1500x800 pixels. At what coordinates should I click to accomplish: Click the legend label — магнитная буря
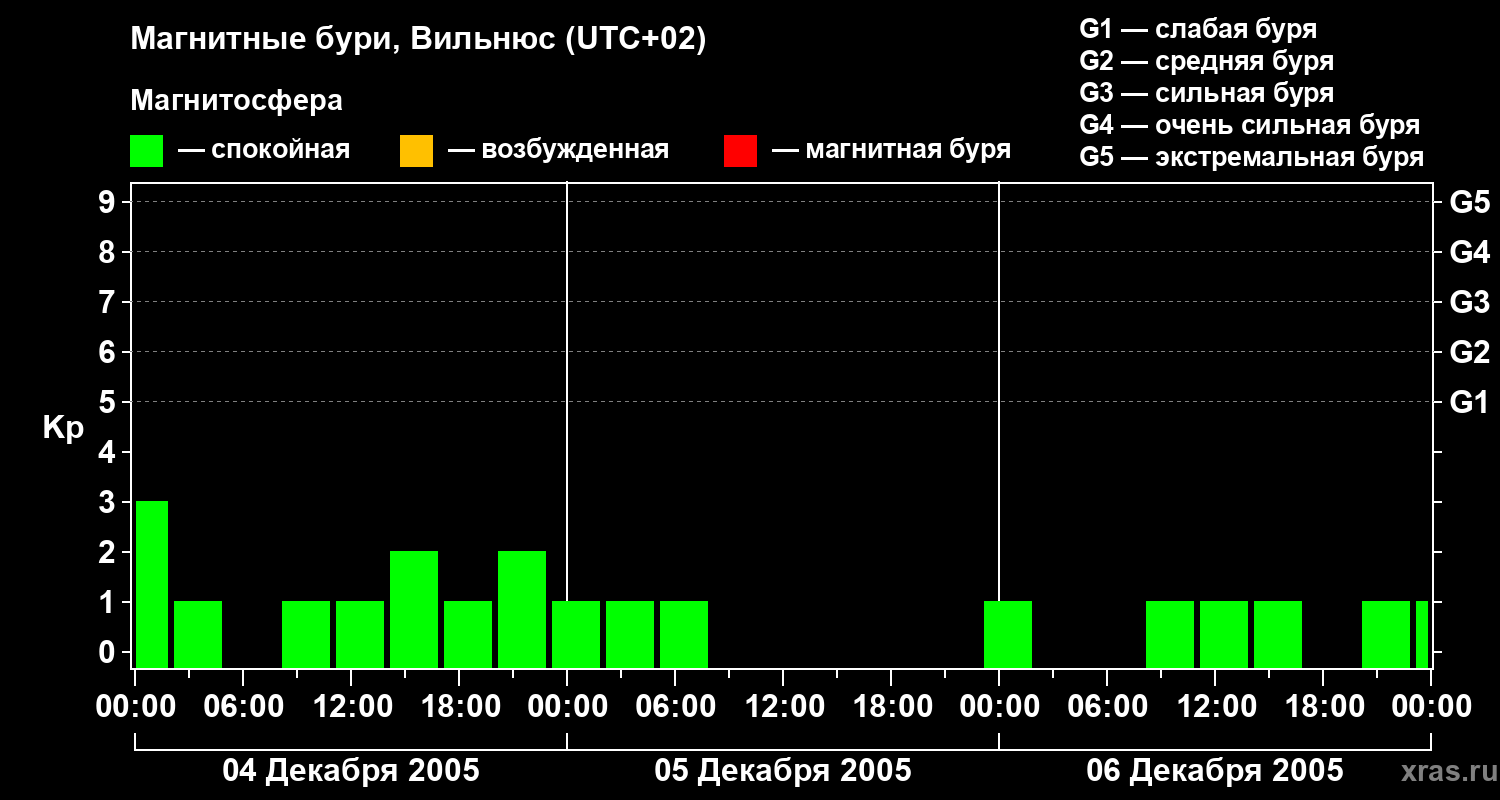pos(891,150)
